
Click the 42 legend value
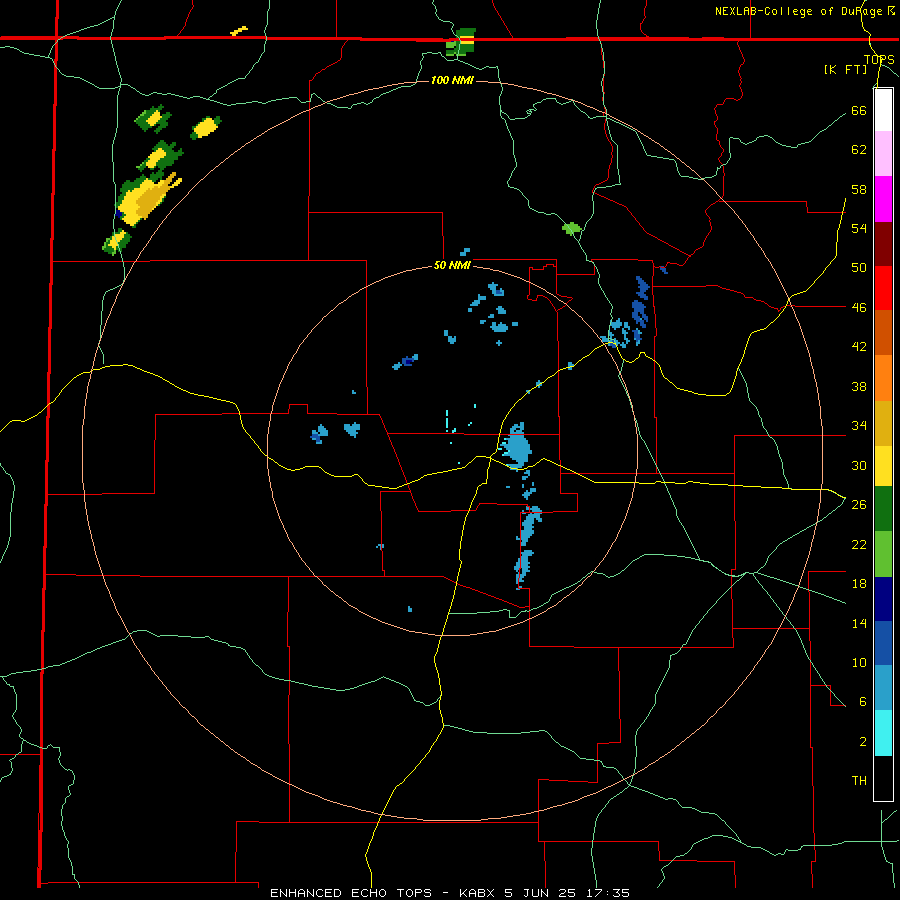click(x=859, y=346)
